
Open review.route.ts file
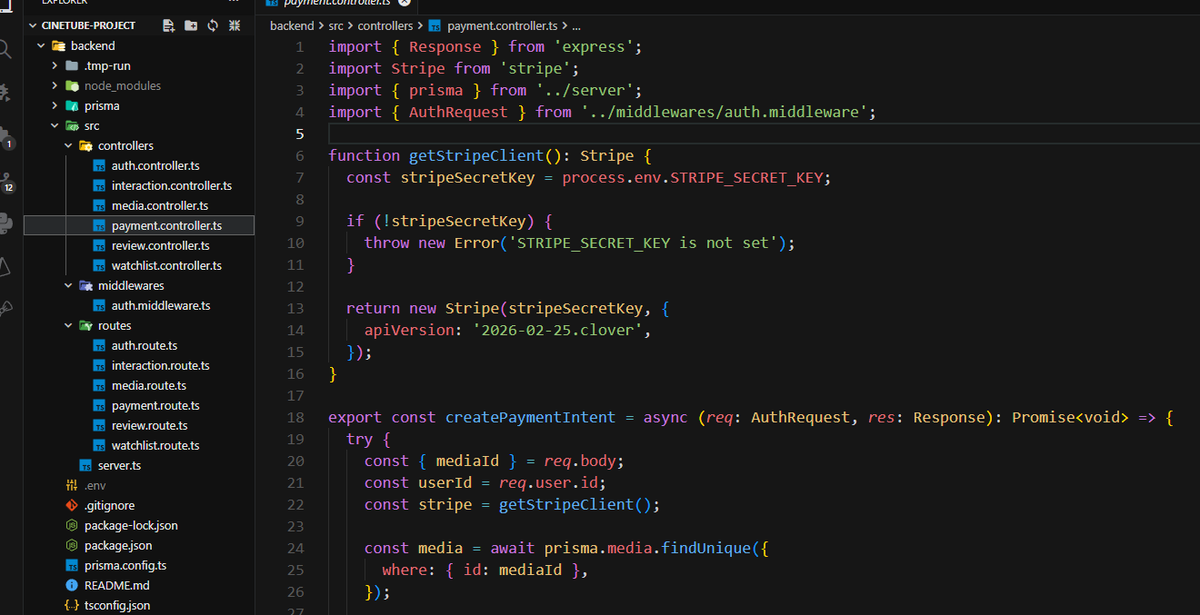pos(139,425)
